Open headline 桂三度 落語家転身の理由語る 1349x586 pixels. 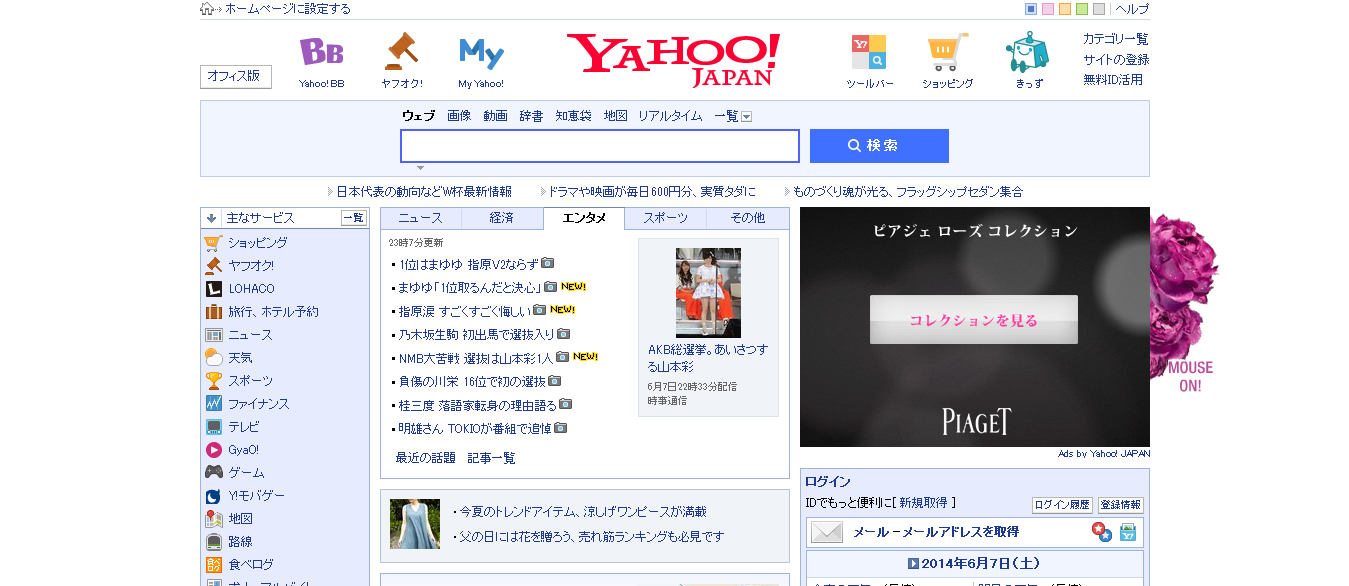(478, 405)
